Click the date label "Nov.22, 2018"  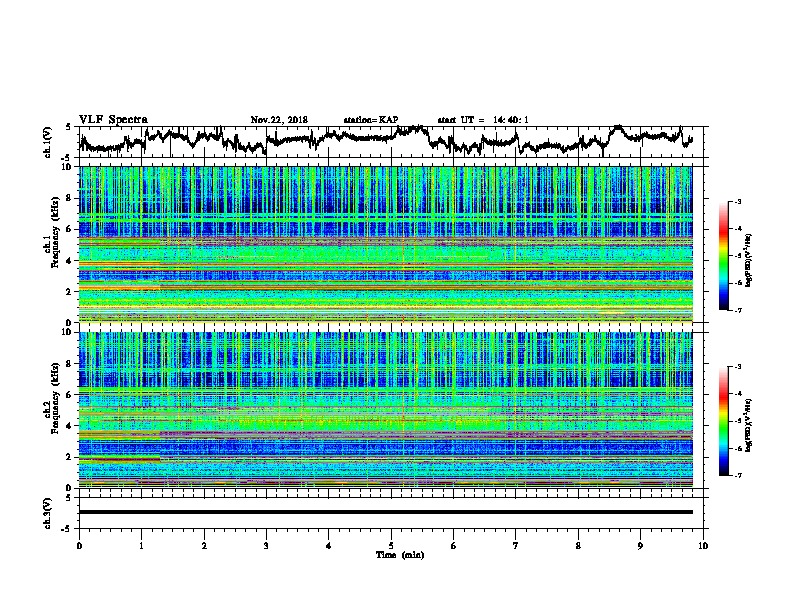click(279, 120)
